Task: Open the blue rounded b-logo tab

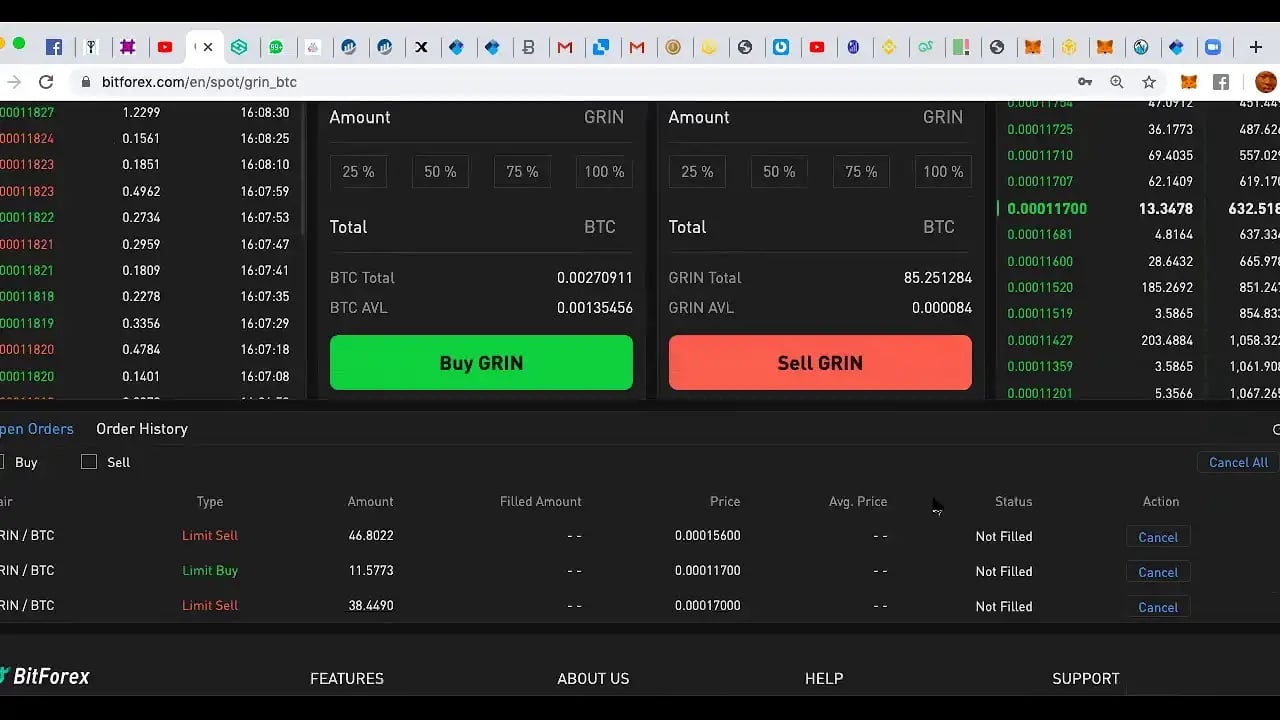Action: 781,47
